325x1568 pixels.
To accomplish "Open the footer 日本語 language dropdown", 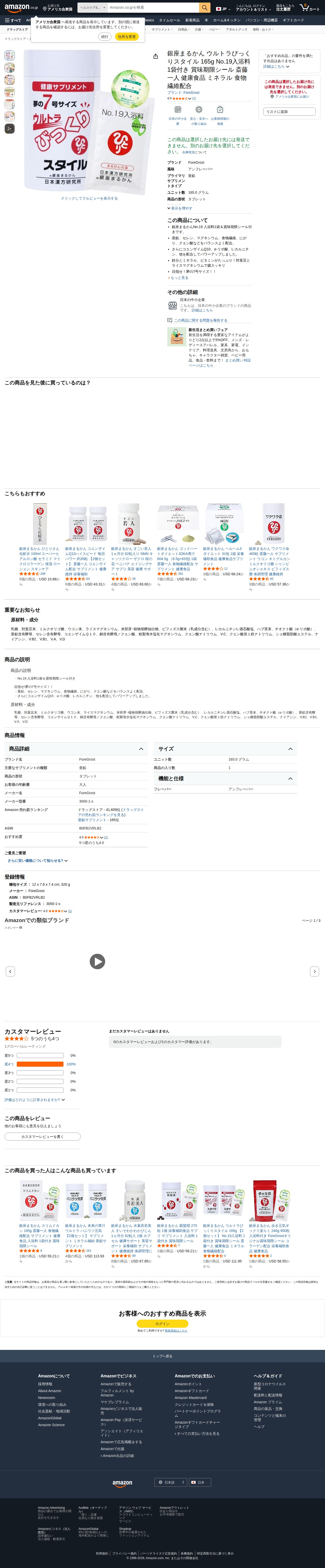I will [170, 1482].
